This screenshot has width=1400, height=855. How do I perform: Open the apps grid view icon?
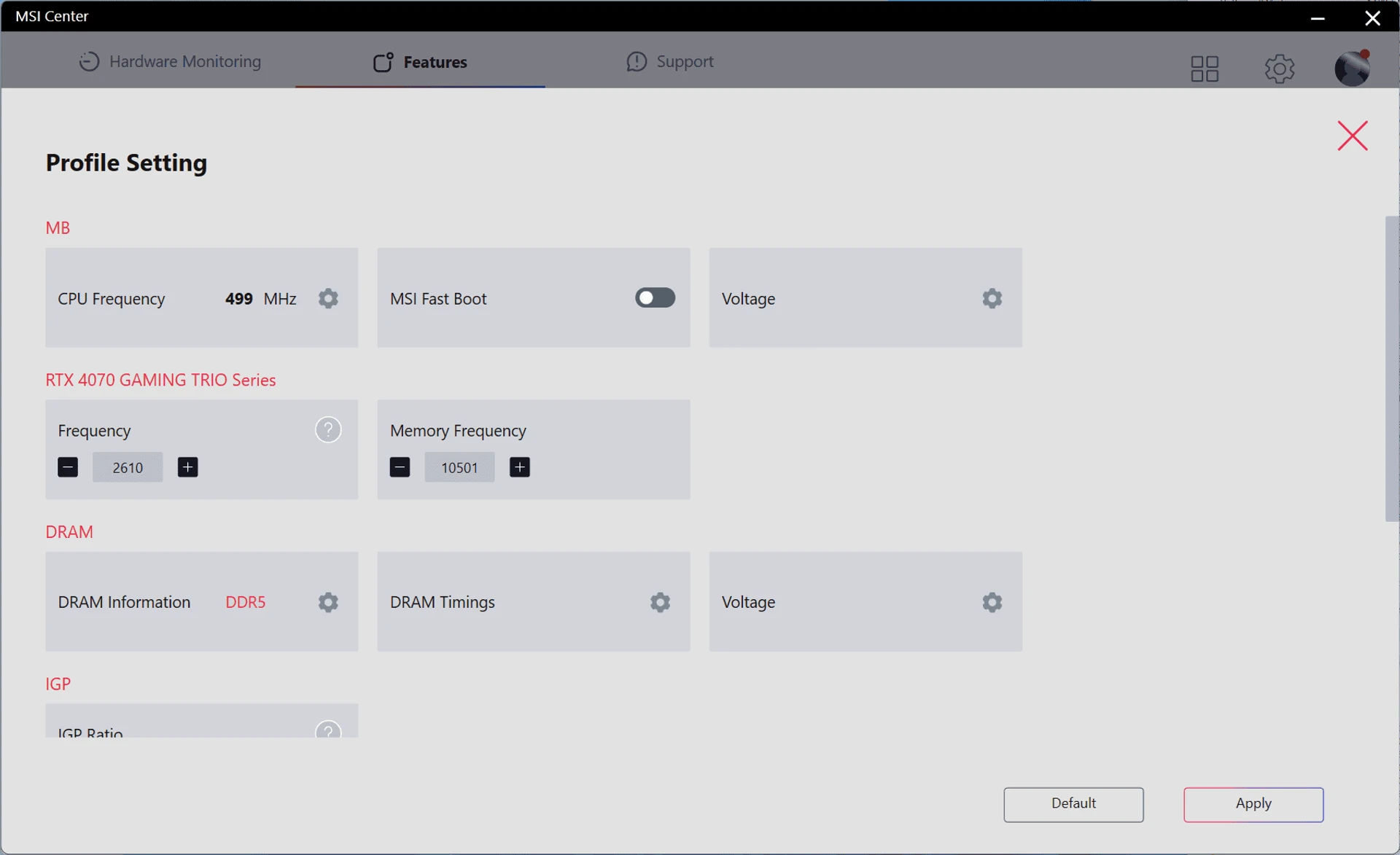coord(1205,69)
